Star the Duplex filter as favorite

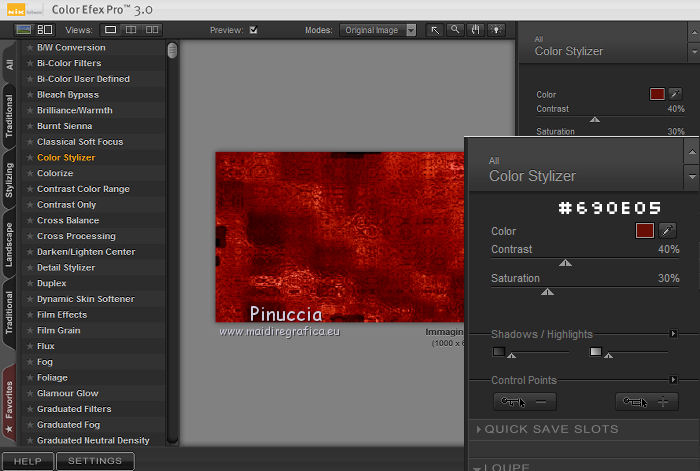click(x=30, y=283)
